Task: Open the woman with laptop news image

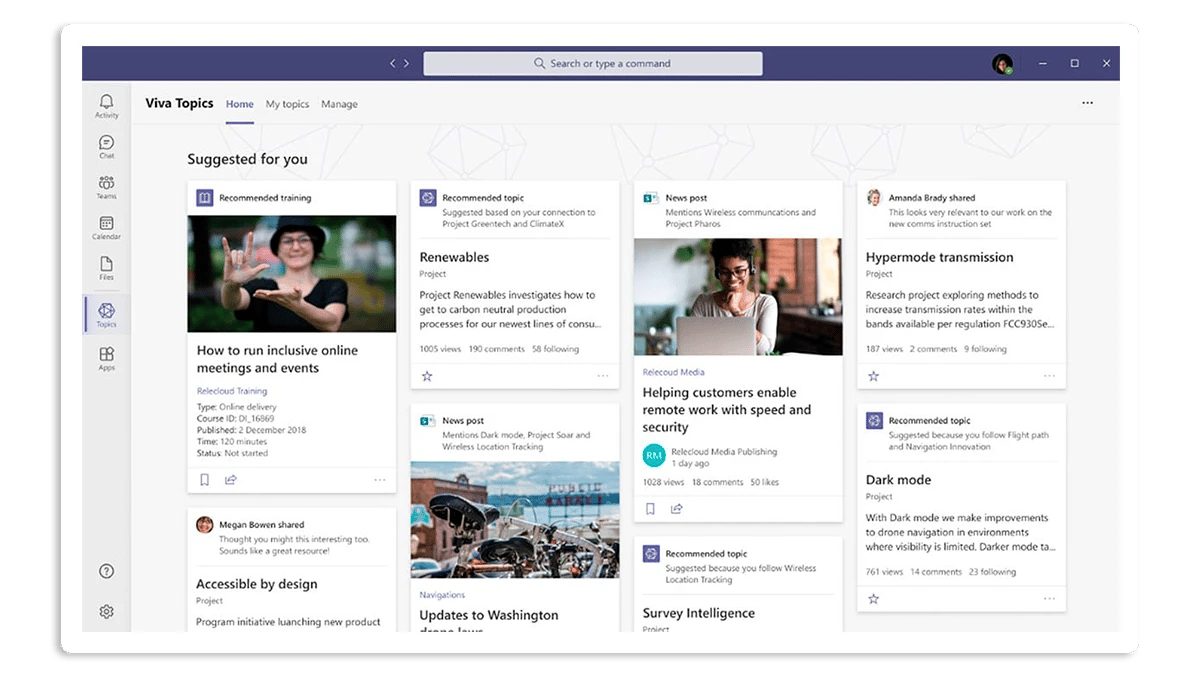Action: 738,297
